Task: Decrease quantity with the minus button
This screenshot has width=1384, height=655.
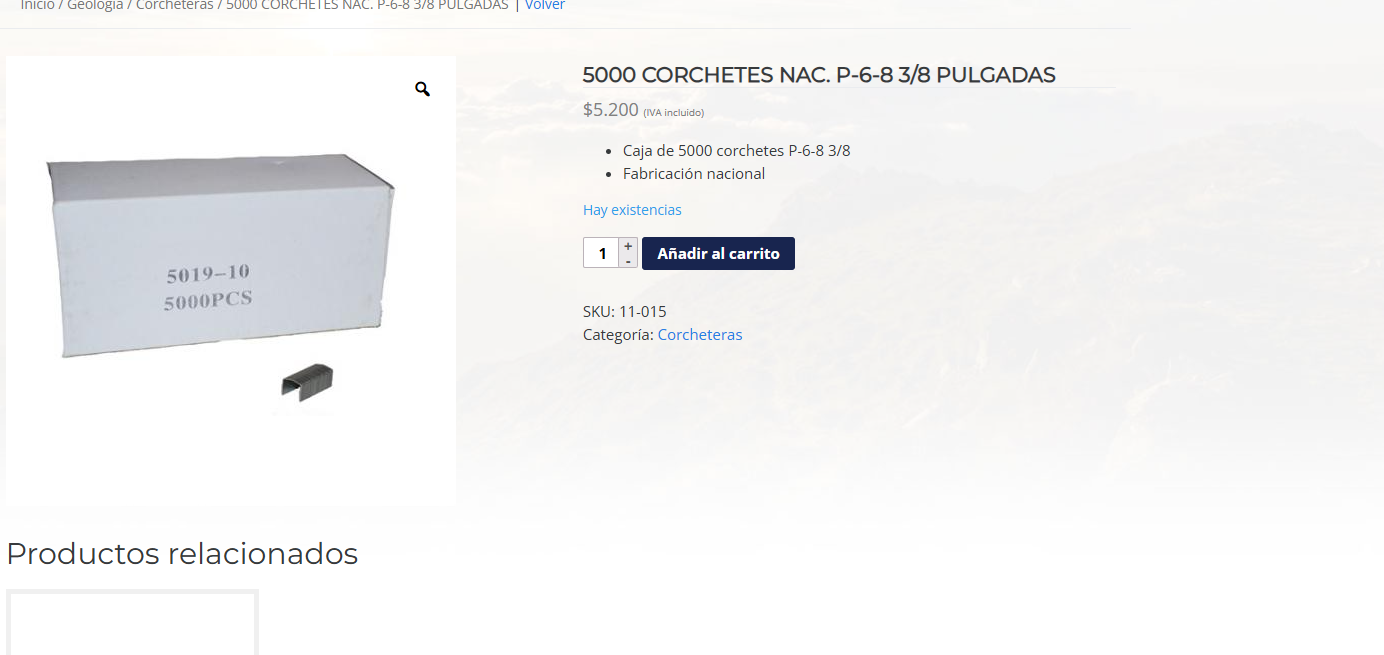Action: 628,260
